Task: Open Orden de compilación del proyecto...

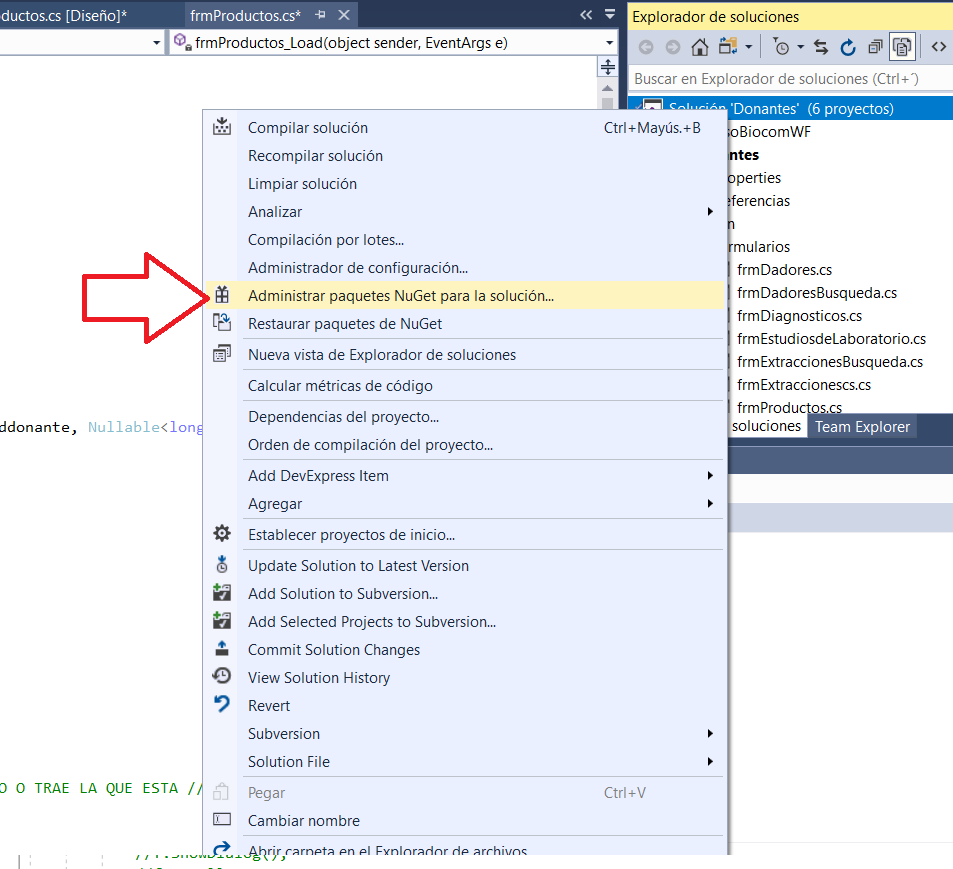Action: 370,445
